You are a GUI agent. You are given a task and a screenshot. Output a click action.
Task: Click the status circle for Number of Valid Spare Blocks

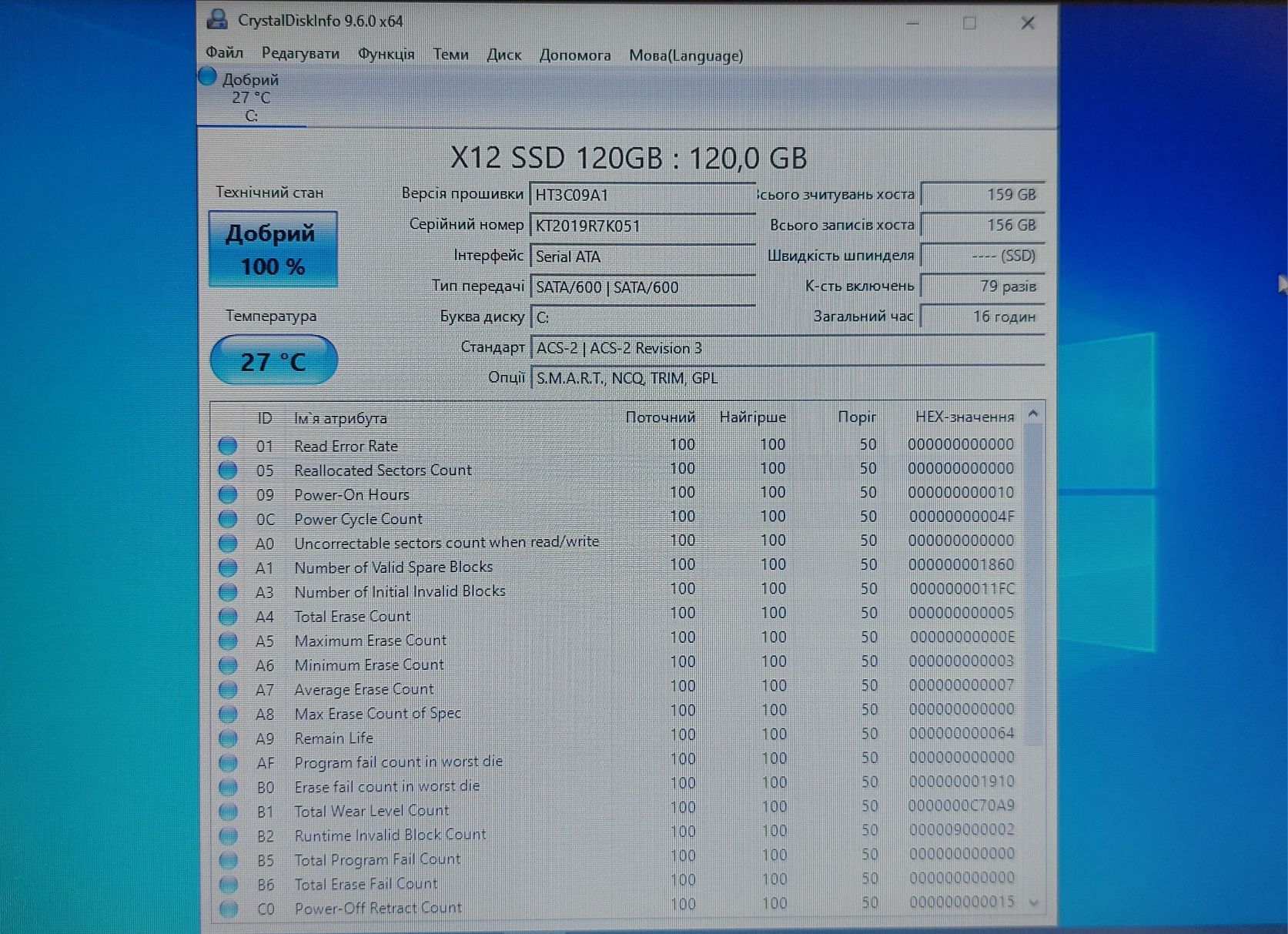227,567
